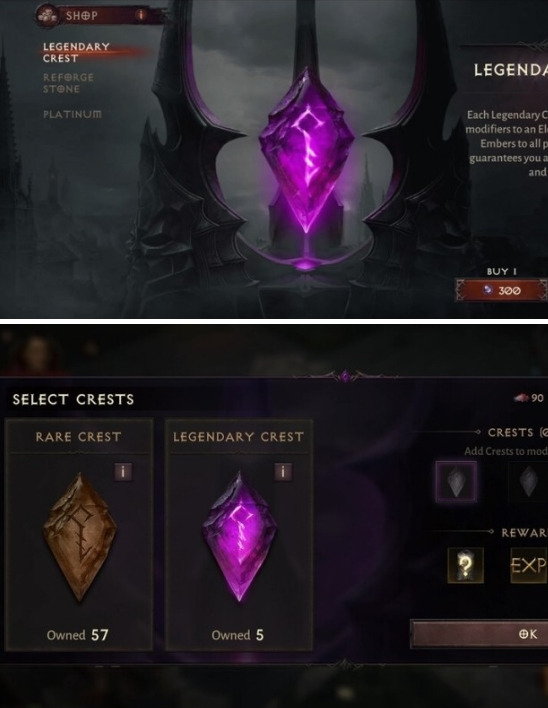This screenshot has height=708, width=548.
Task: Select the brown Rare Crest gem
Action: click(80, 537)
